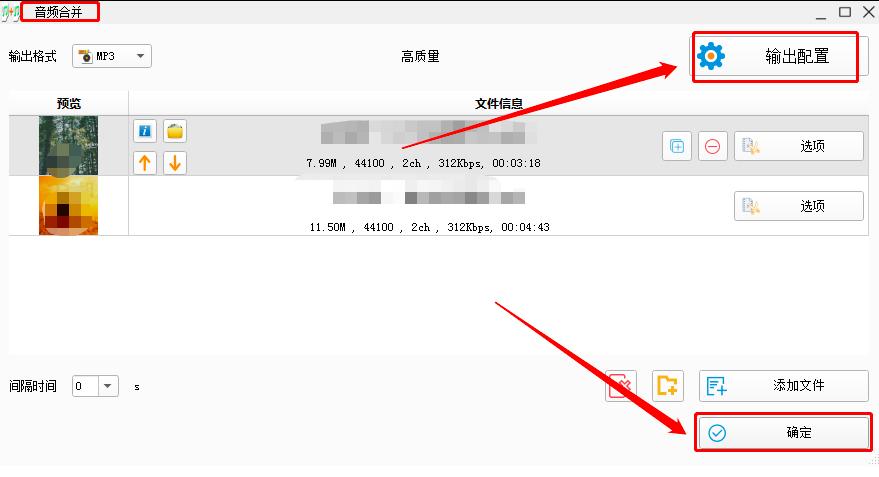
Task: Open file folder via yellow folder icon
Action: pyautogui.click(x=175, y=131)
